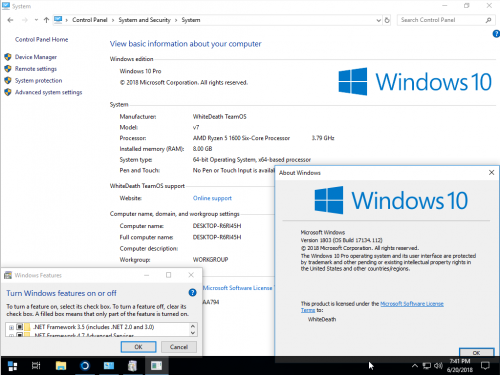The height and width of the screenshot is (375, 500).
Task: Click the volume tray icon
Action: tap(438, 366)
